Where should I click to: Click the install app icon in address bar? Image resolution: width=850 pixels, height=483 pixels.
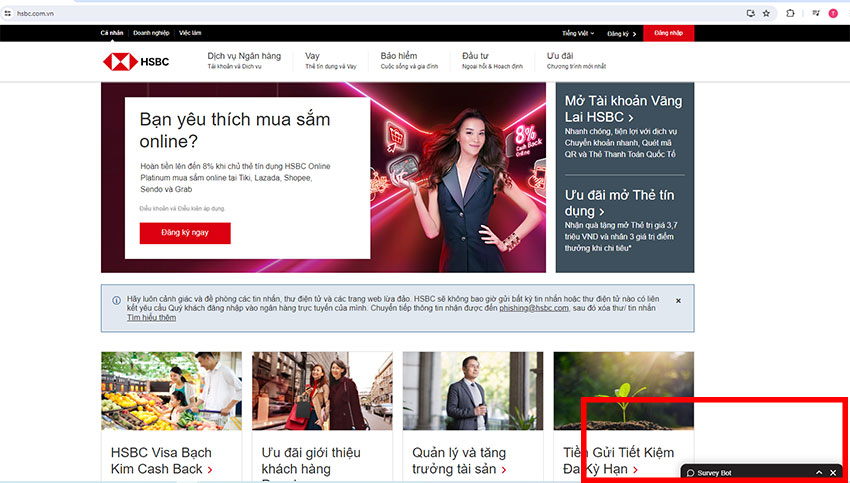pos(750,14)
